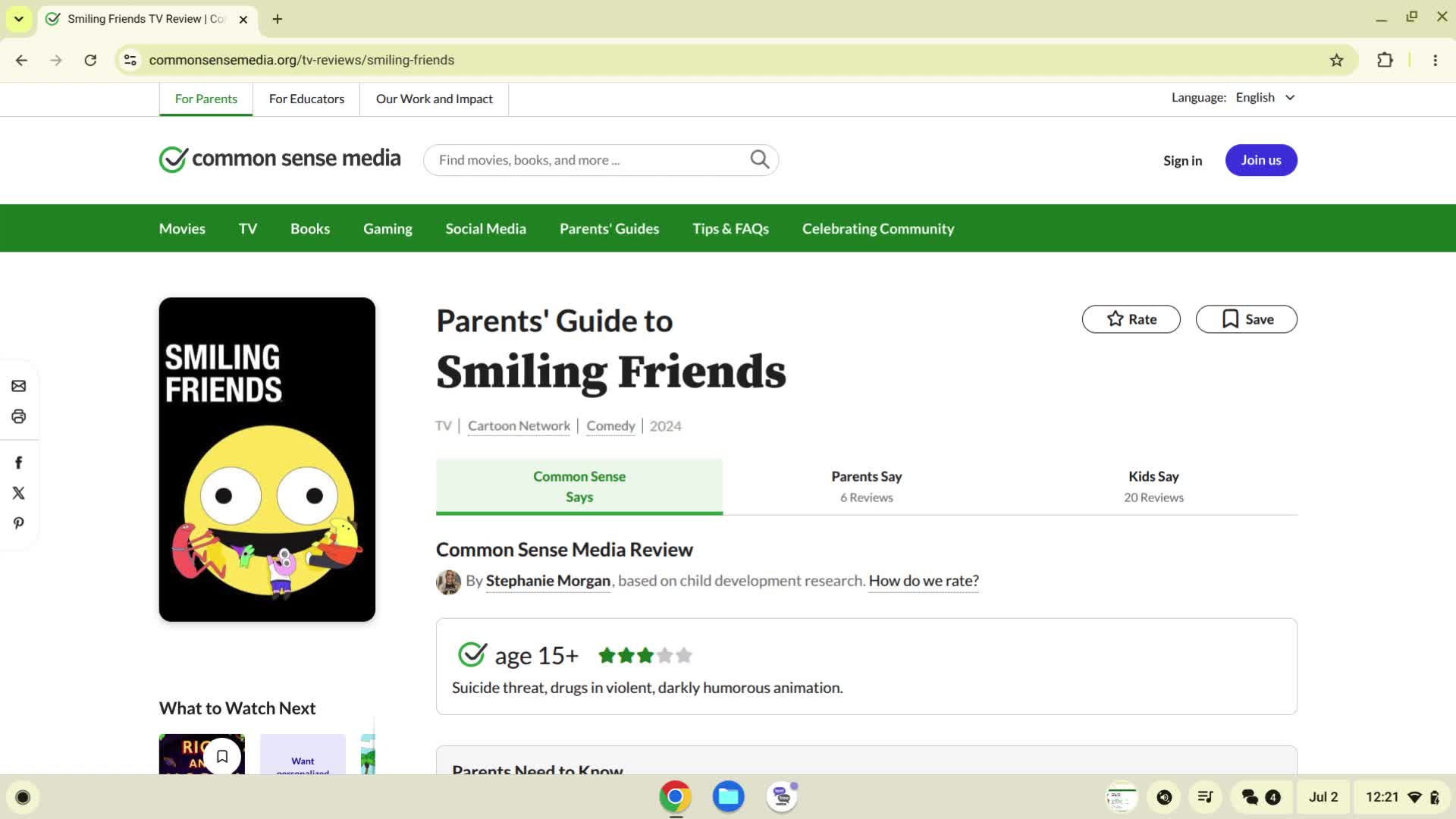Share the review on Facebook
The height and width of the screenshot is (819, 1456).
[x=19, y=463]
